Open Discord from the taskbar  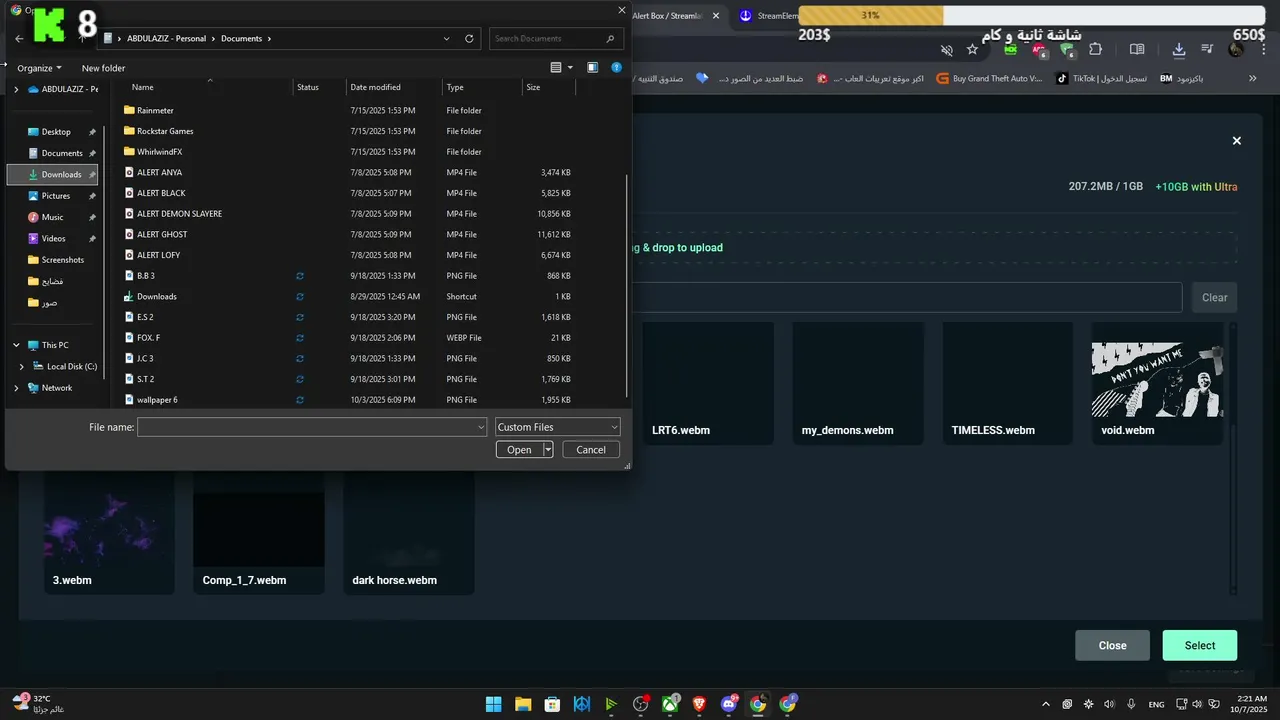tap(729, 704)
